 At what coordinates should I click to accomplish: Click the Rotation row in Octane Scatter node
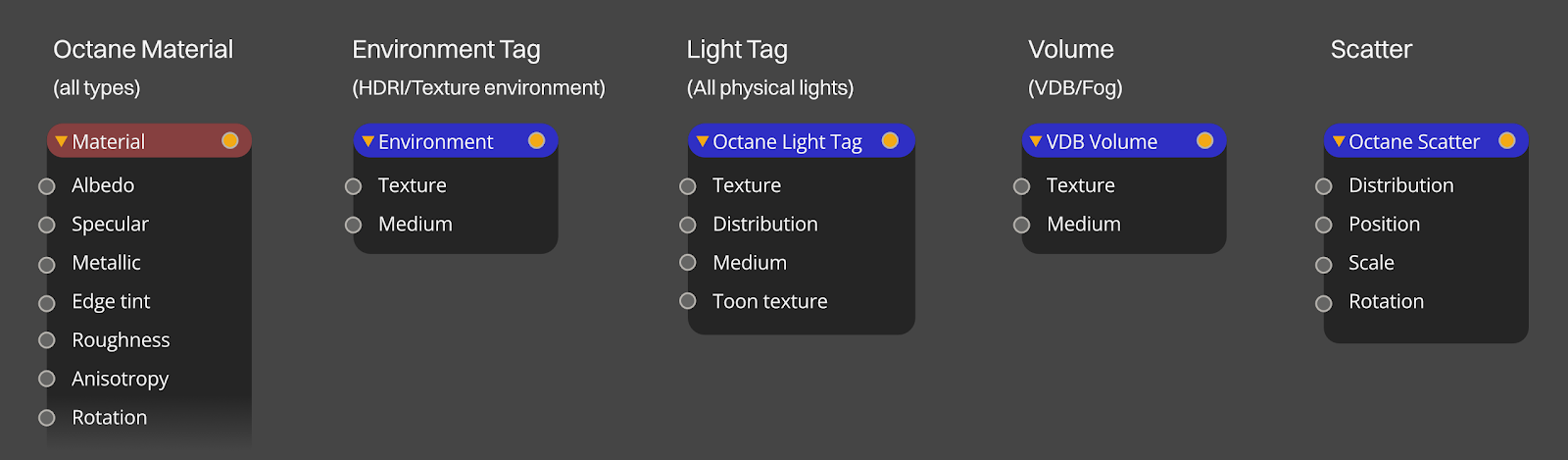click(1386, 302)
